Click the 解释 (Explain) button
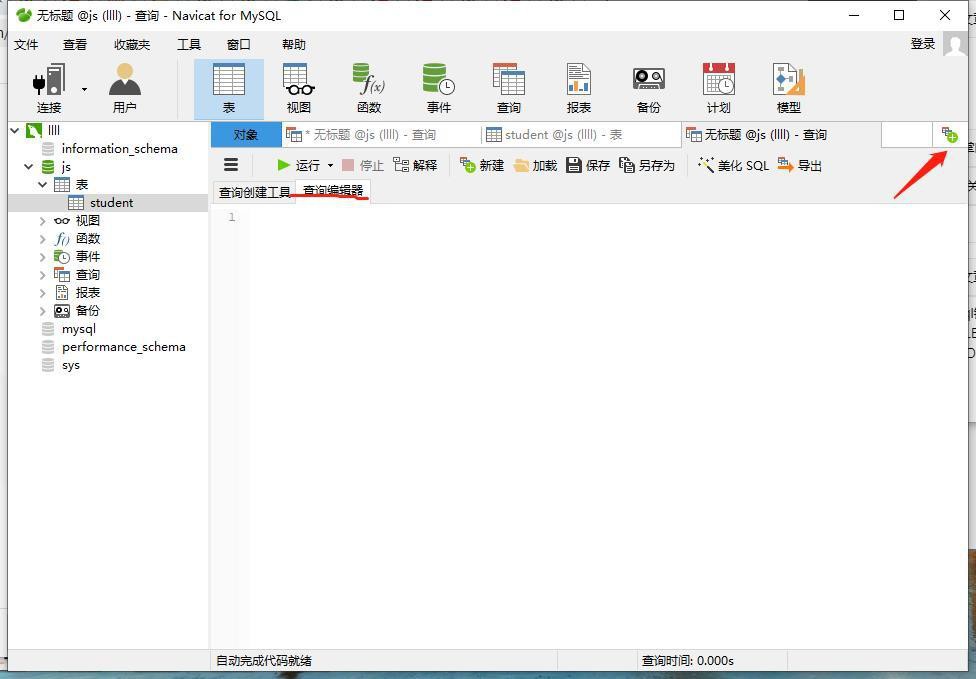976x679 pixels. tap(415, 165)
